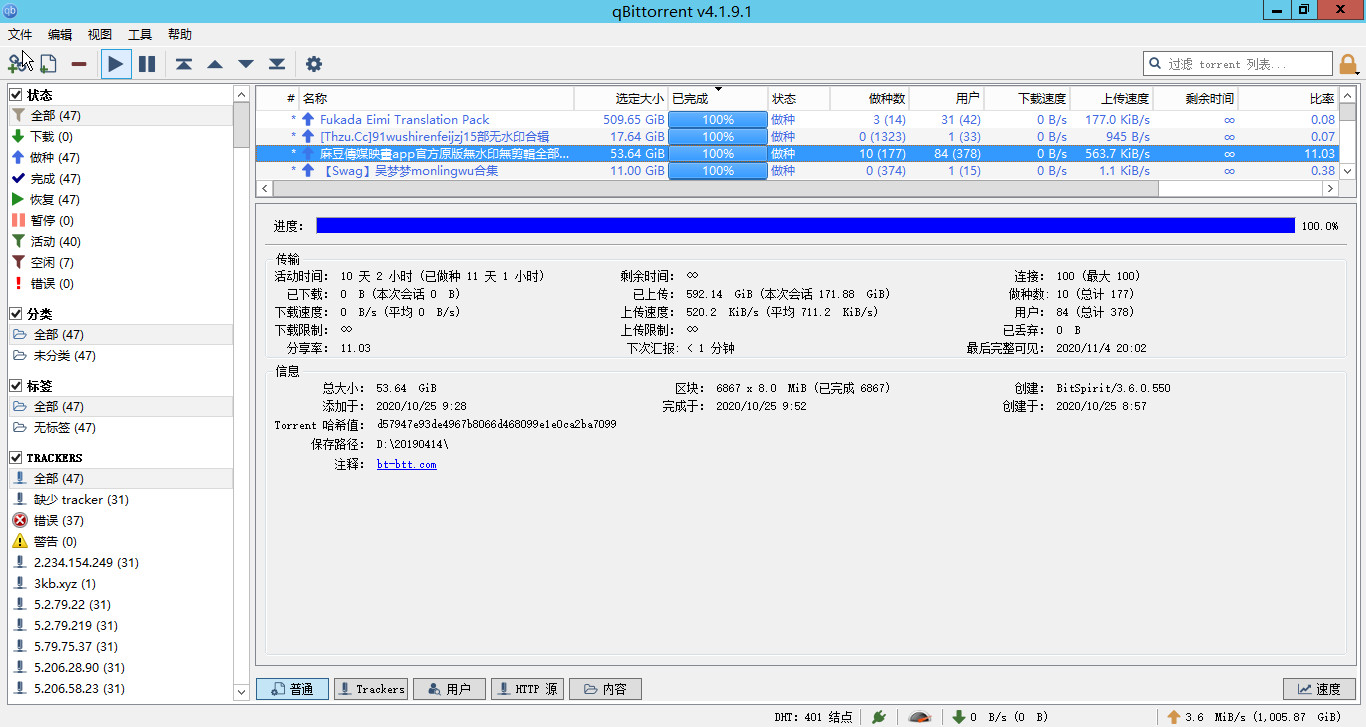Toggle the TRACKERS section checkbox
The width and height of the screenshot is (1366, 727).
pos(16,458)
